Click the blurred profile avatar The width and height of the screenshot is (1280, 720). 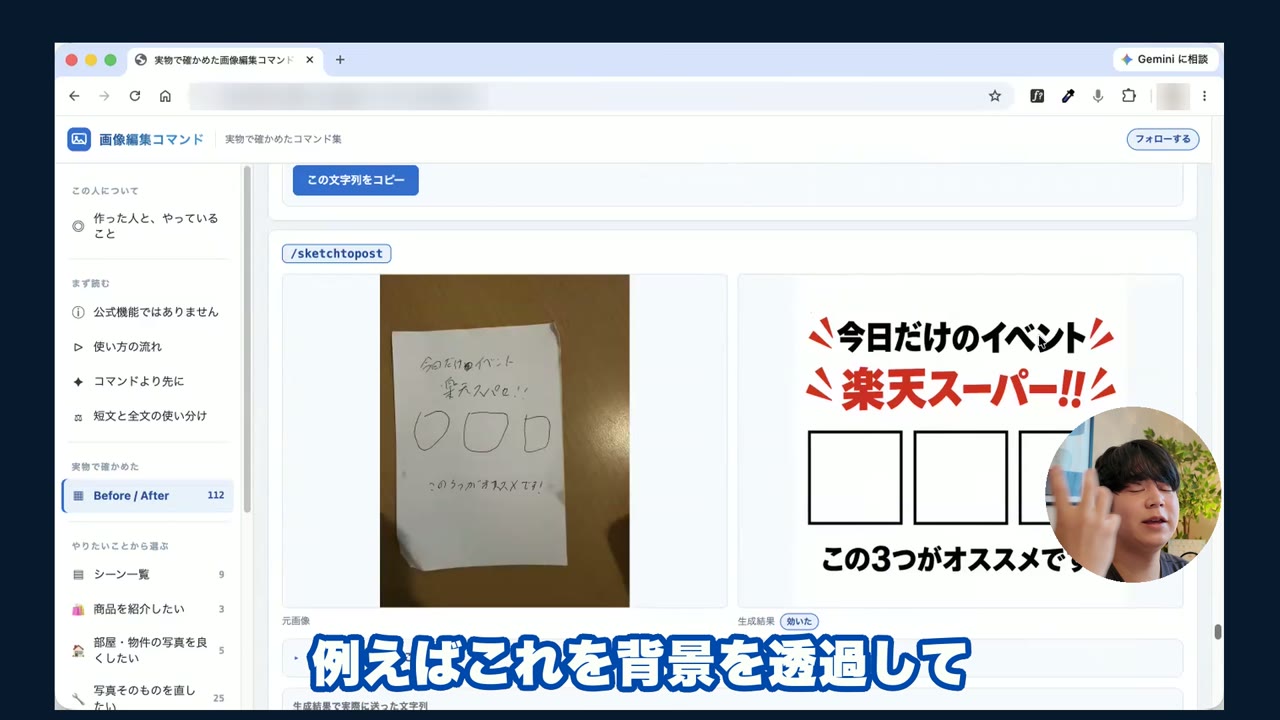1172,96
